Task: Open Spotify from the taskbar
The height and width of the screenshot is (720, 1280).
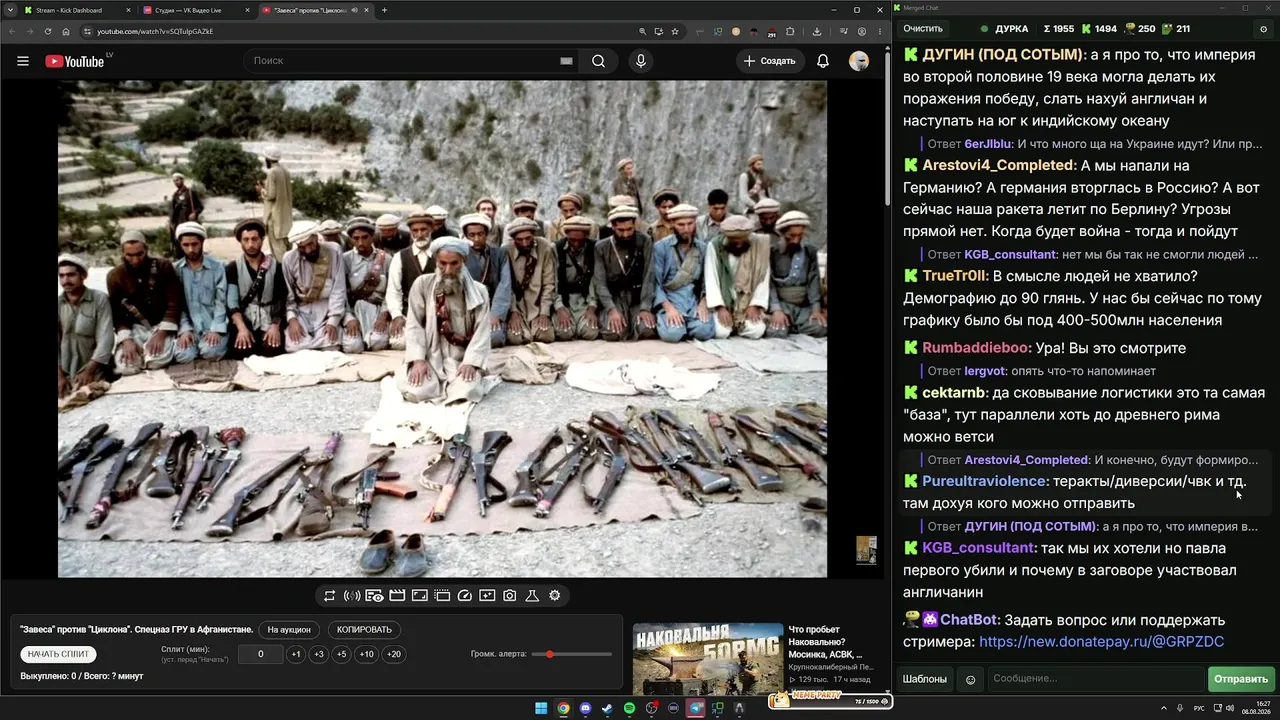Action: [x=629, y=708]
